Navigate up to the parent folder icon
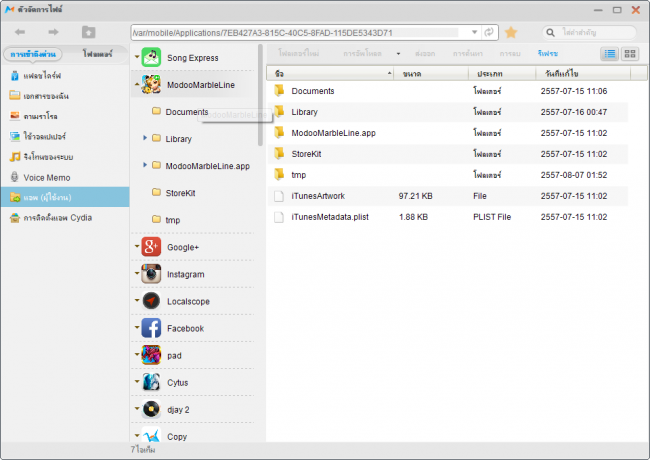The height and width of the screenshot is (460, 650). point(88,32)
